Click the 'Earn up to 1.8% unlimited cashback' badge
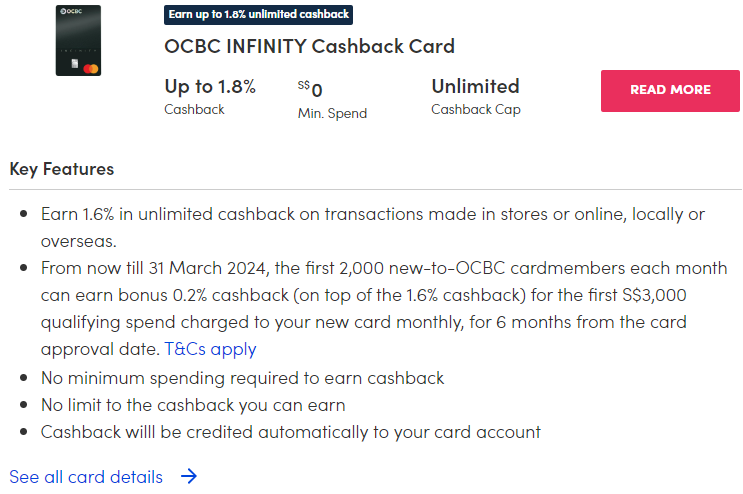 (x=258, y=15)
